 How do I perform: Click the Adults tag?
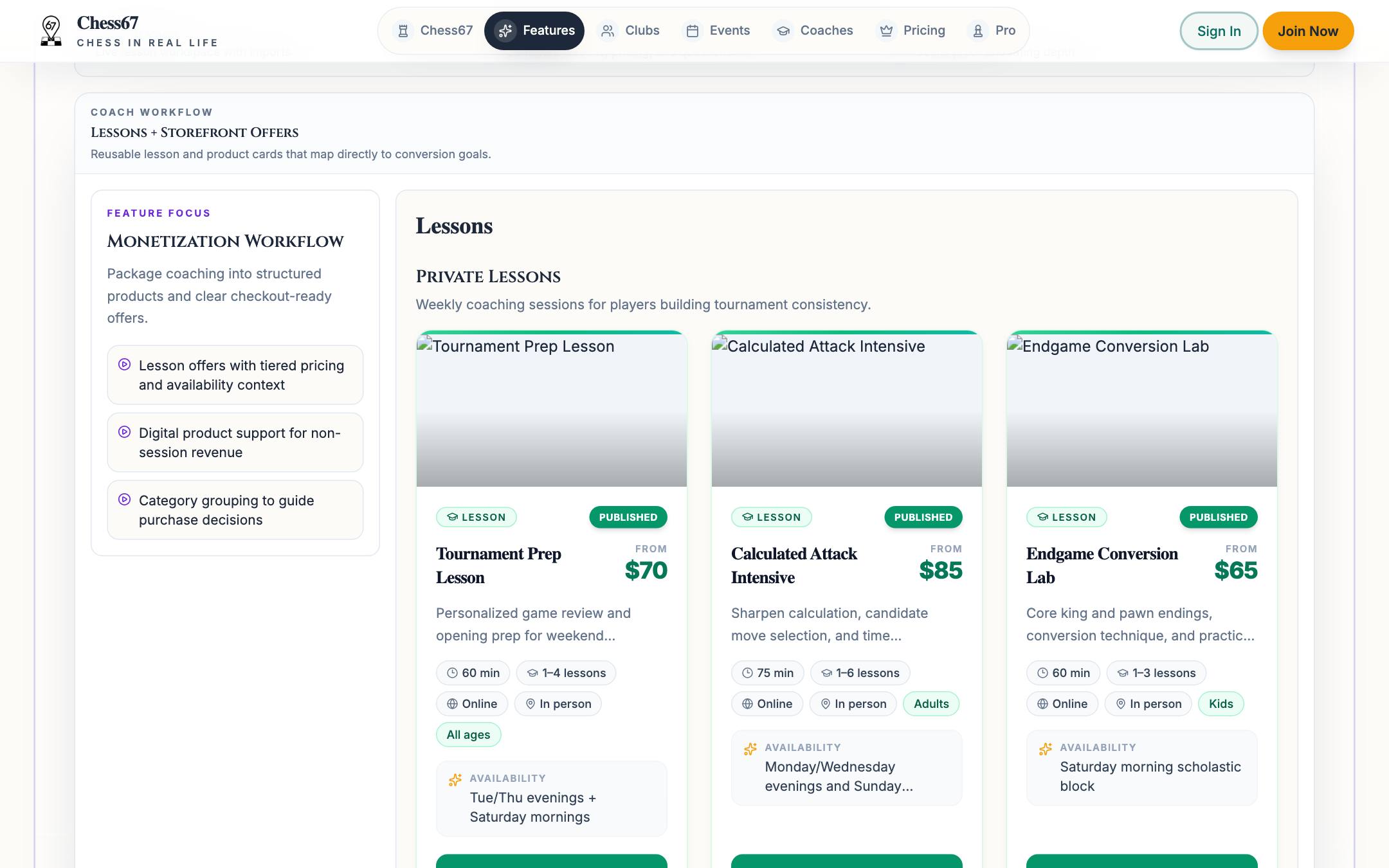point(931,704)
